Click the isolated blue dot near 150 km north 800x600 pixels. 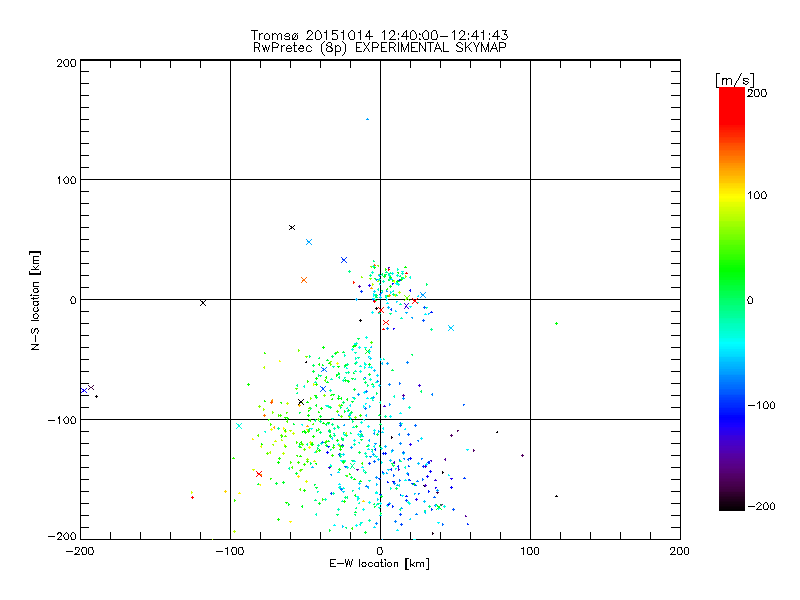coord(367,119)
